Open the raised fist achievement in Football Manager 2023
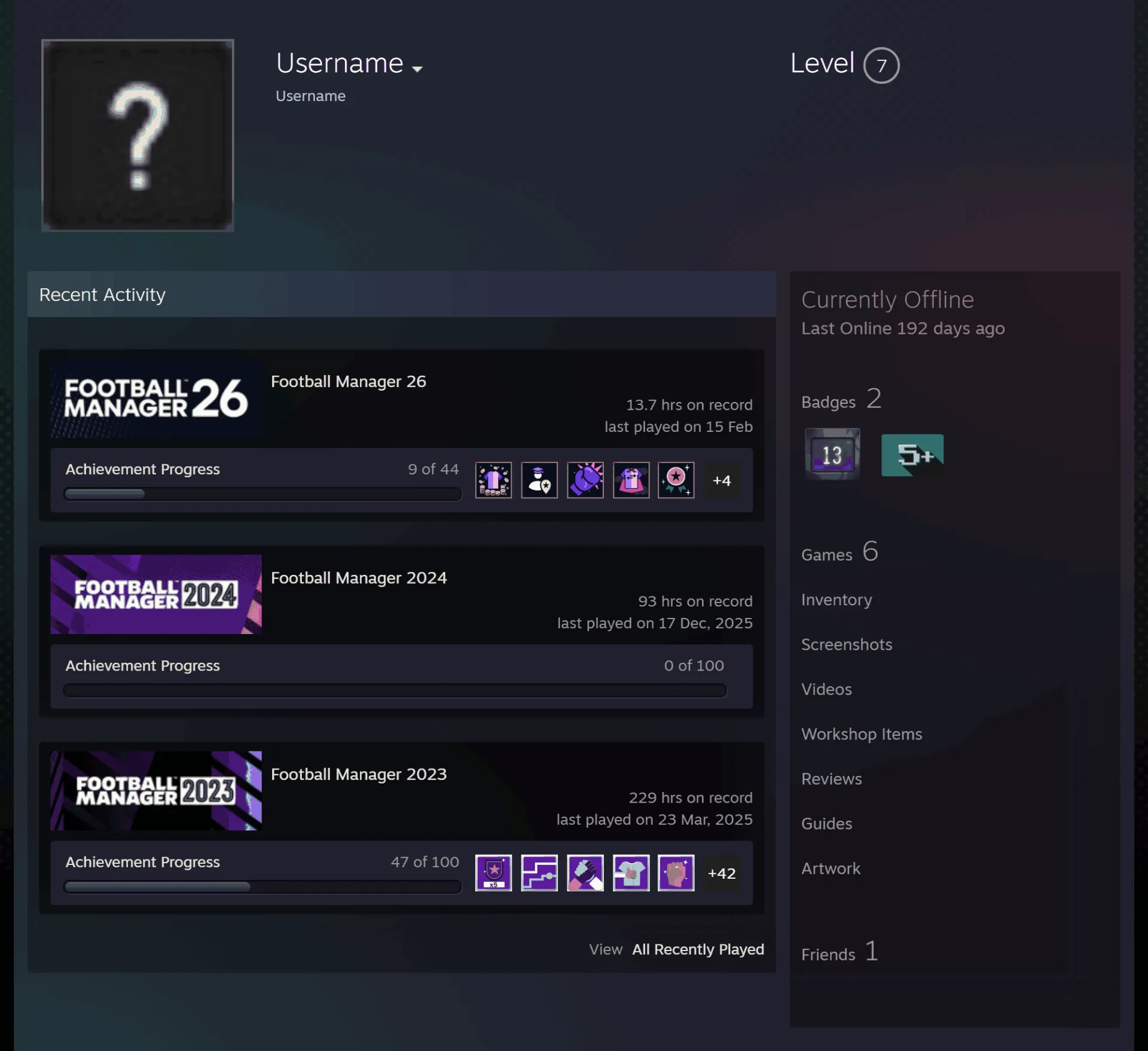The image size is (1148, 1051). (676, 873)
